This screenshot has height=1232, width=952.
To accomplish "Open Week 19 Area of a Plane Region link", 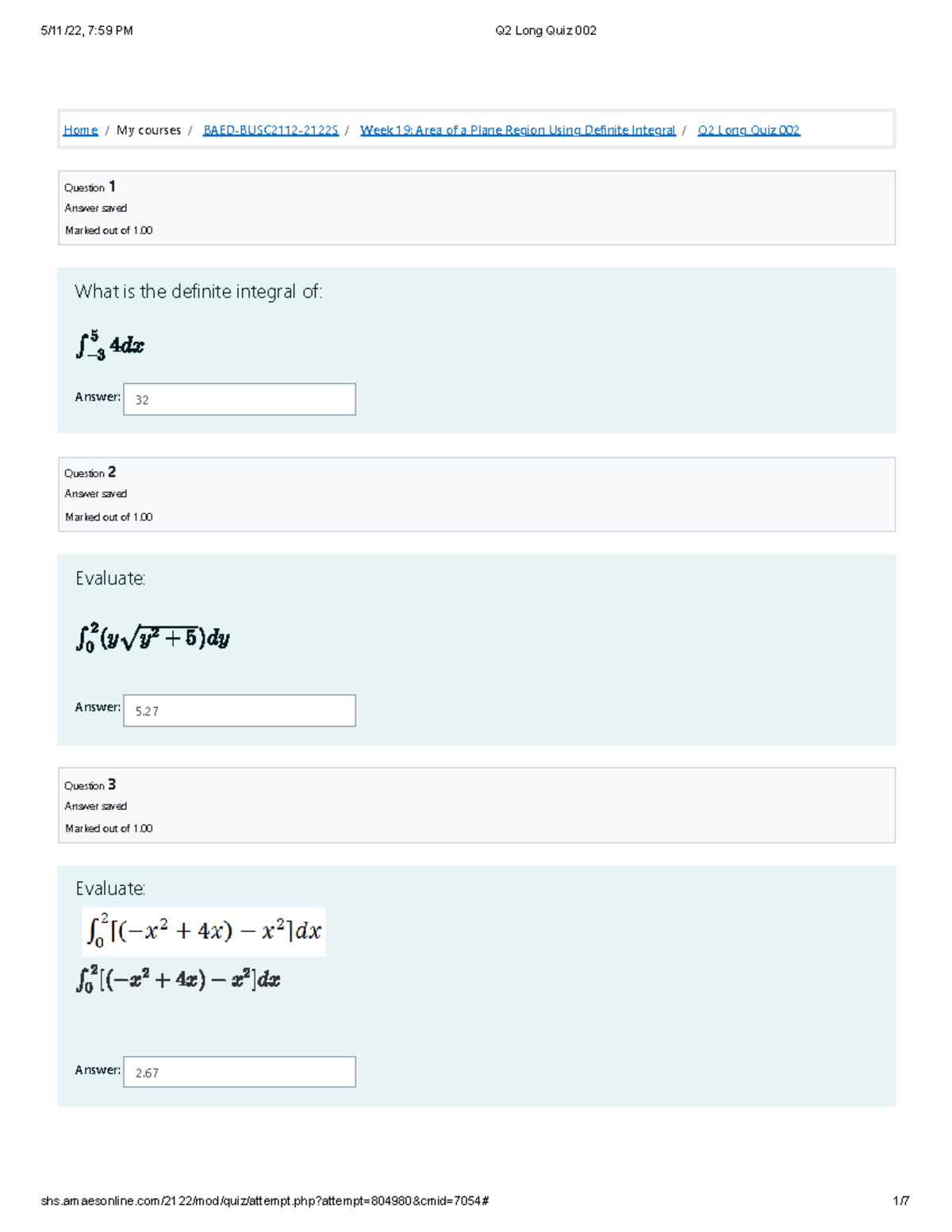I will click(517, 130).
